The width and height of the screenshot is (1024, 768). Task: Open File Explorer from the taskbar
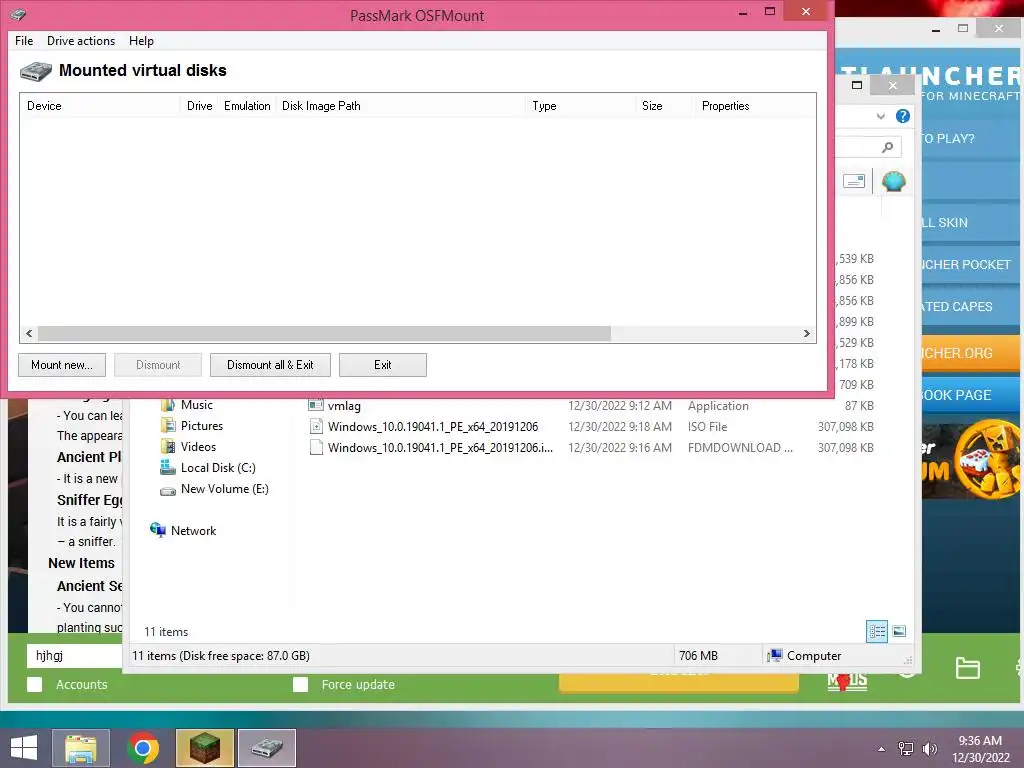coord(81,748)
